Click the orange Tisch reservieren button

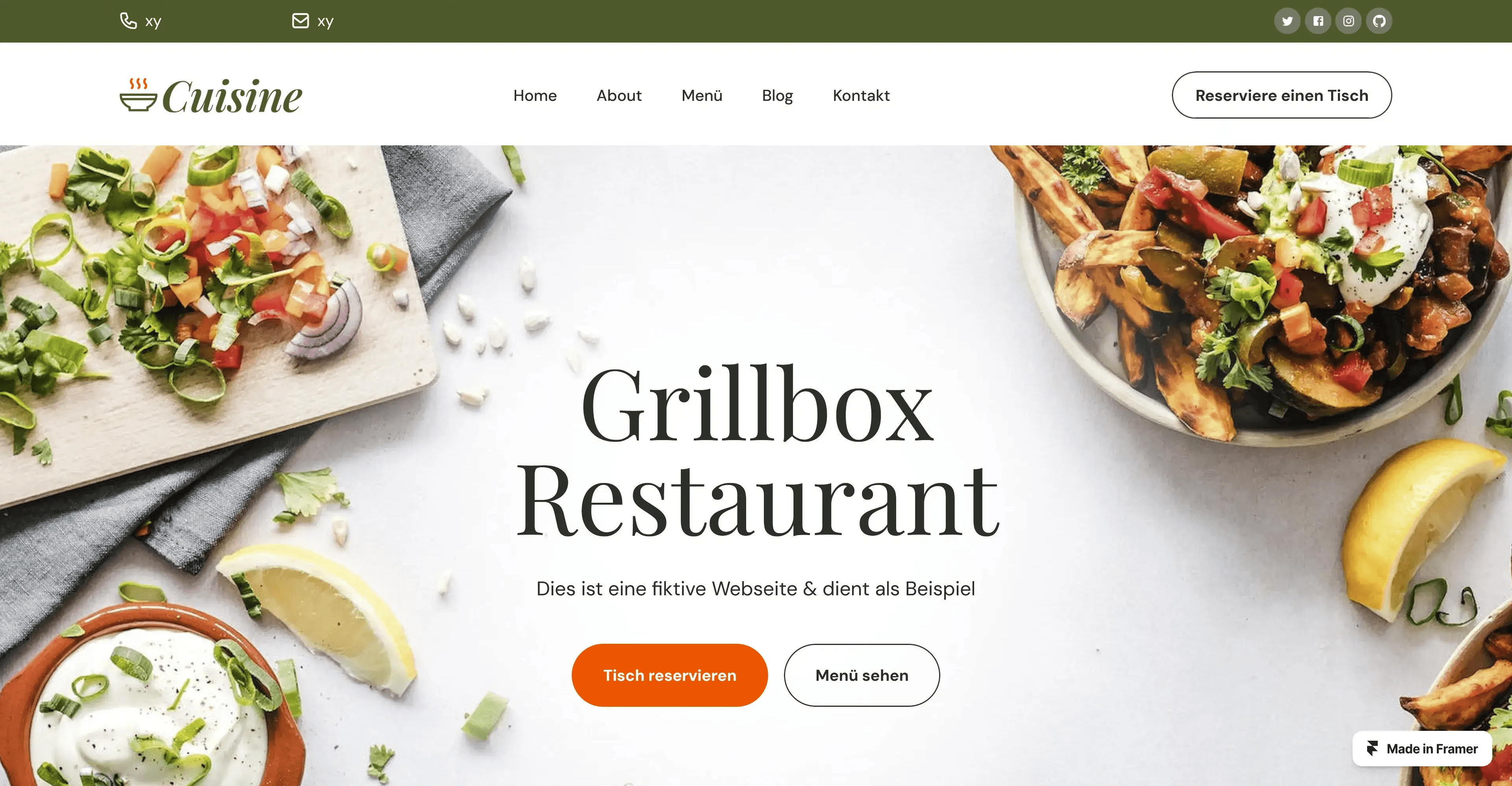pos(669,675)
